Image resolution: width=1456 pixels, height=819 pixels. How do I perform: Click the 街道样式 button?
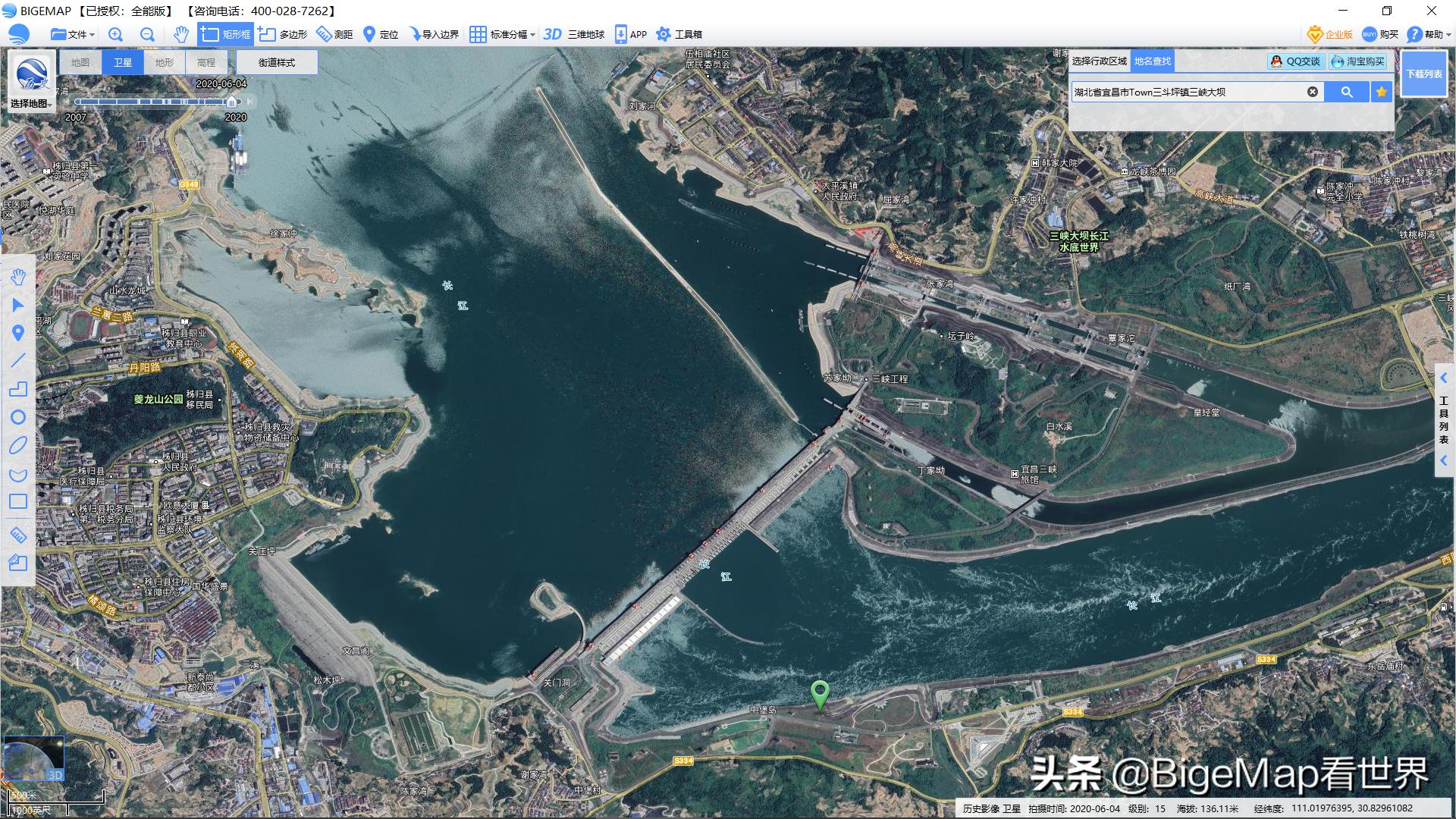(277, 62)
